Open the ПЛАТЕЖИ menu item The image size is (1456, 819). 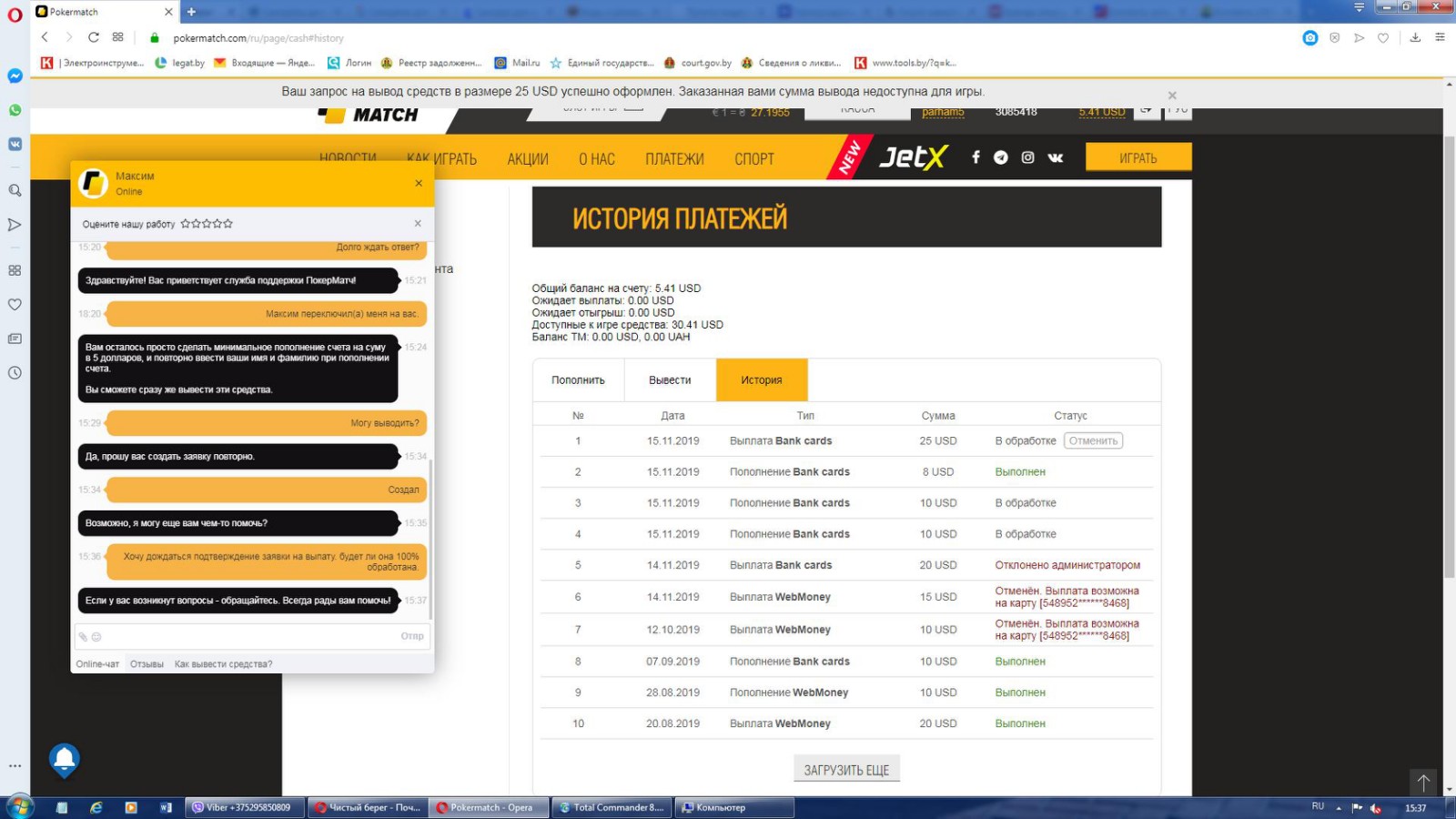(674, 159)
